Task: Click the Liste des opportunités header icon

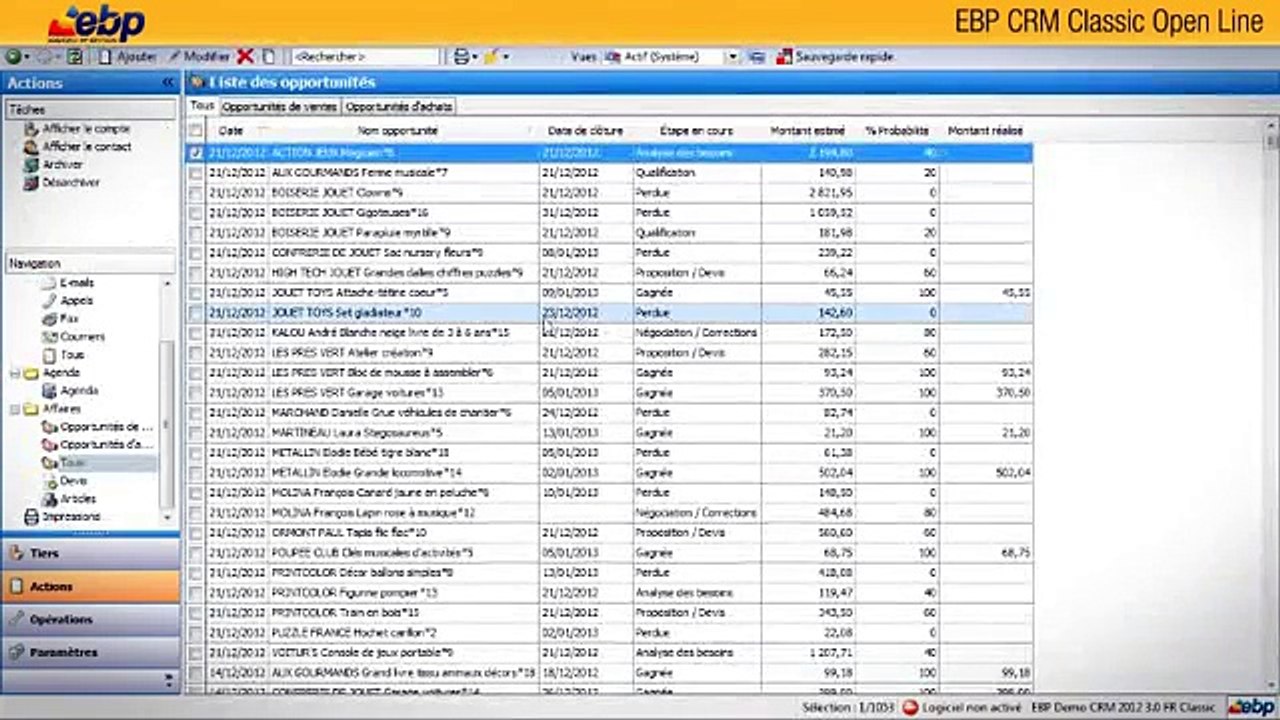Action: tap(197, 82)
